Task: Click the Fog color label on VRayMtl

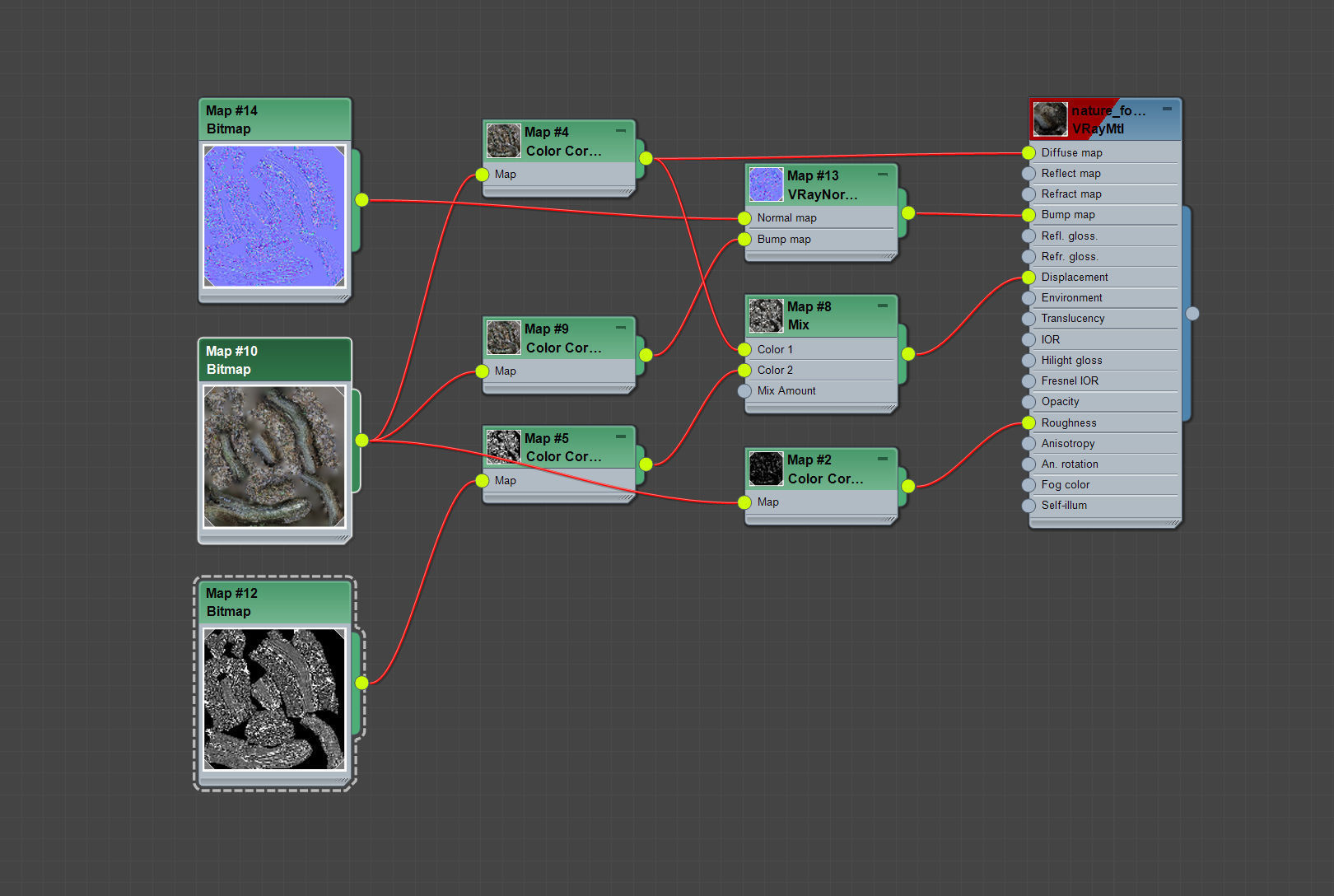Action: (1066, 484)
